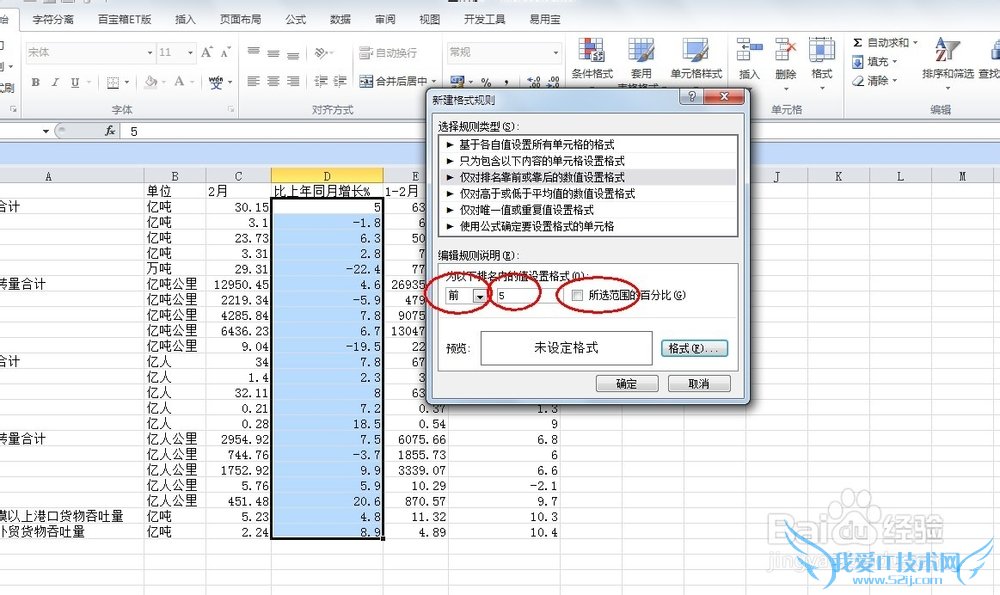1000x595 pixels.
Task: Select rule 仅对高于或低于平均值的数值设置格式
Action: tap(588, 193)
